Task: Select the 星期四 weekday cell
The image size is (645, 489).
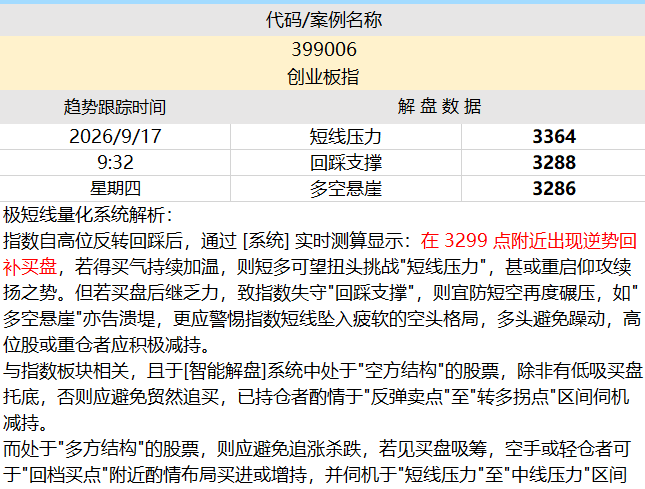Action: (115, 188)
